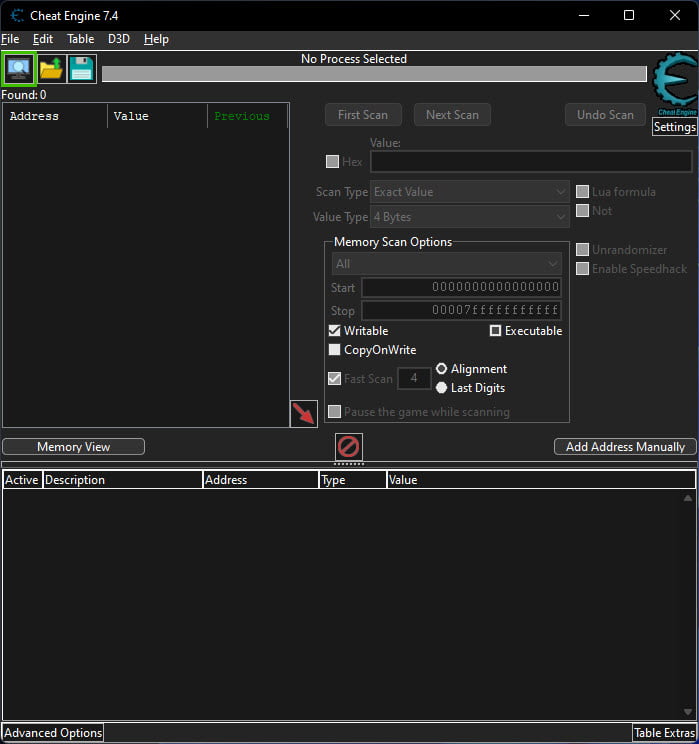Click the scan progress bar

tap(374, 74)
